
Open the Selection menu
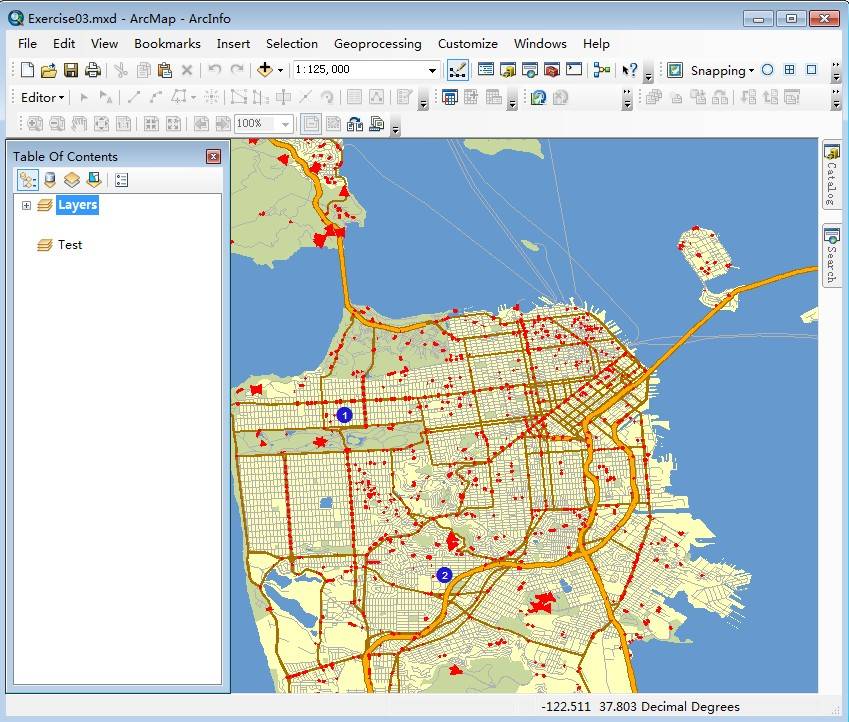(292, 43)
